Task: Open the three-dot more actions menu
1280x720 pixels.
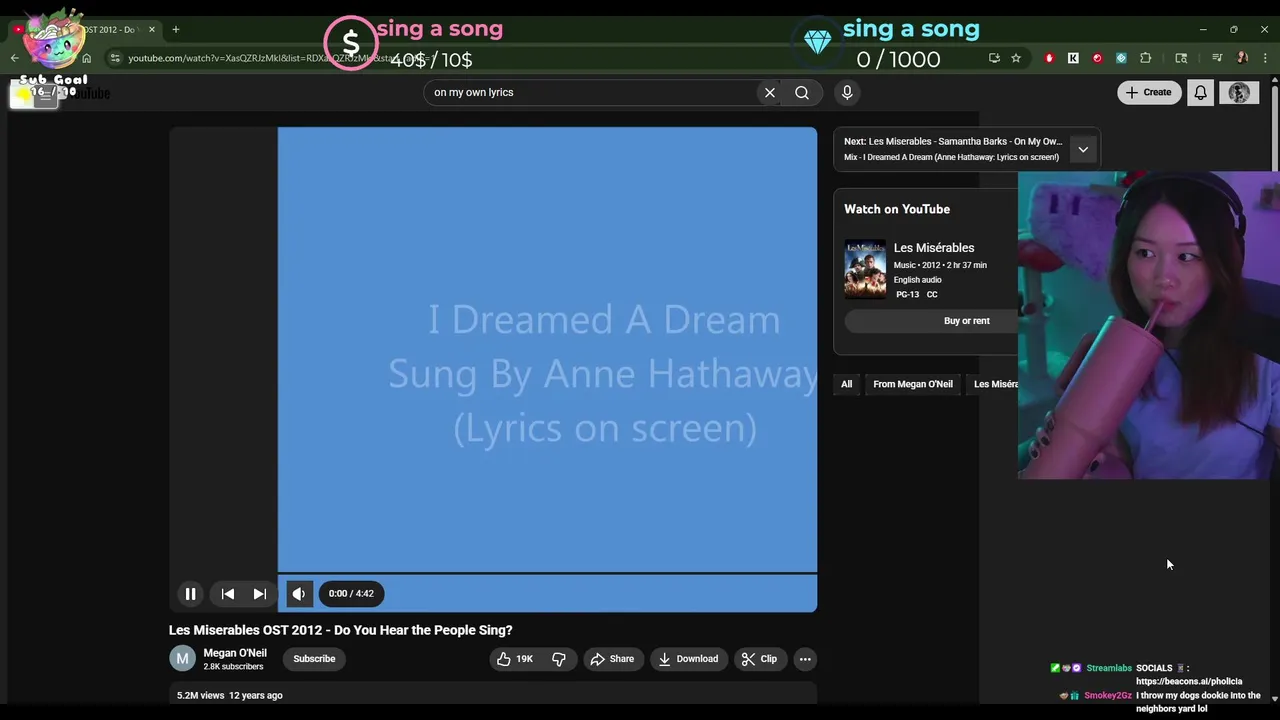Action: 805,659
